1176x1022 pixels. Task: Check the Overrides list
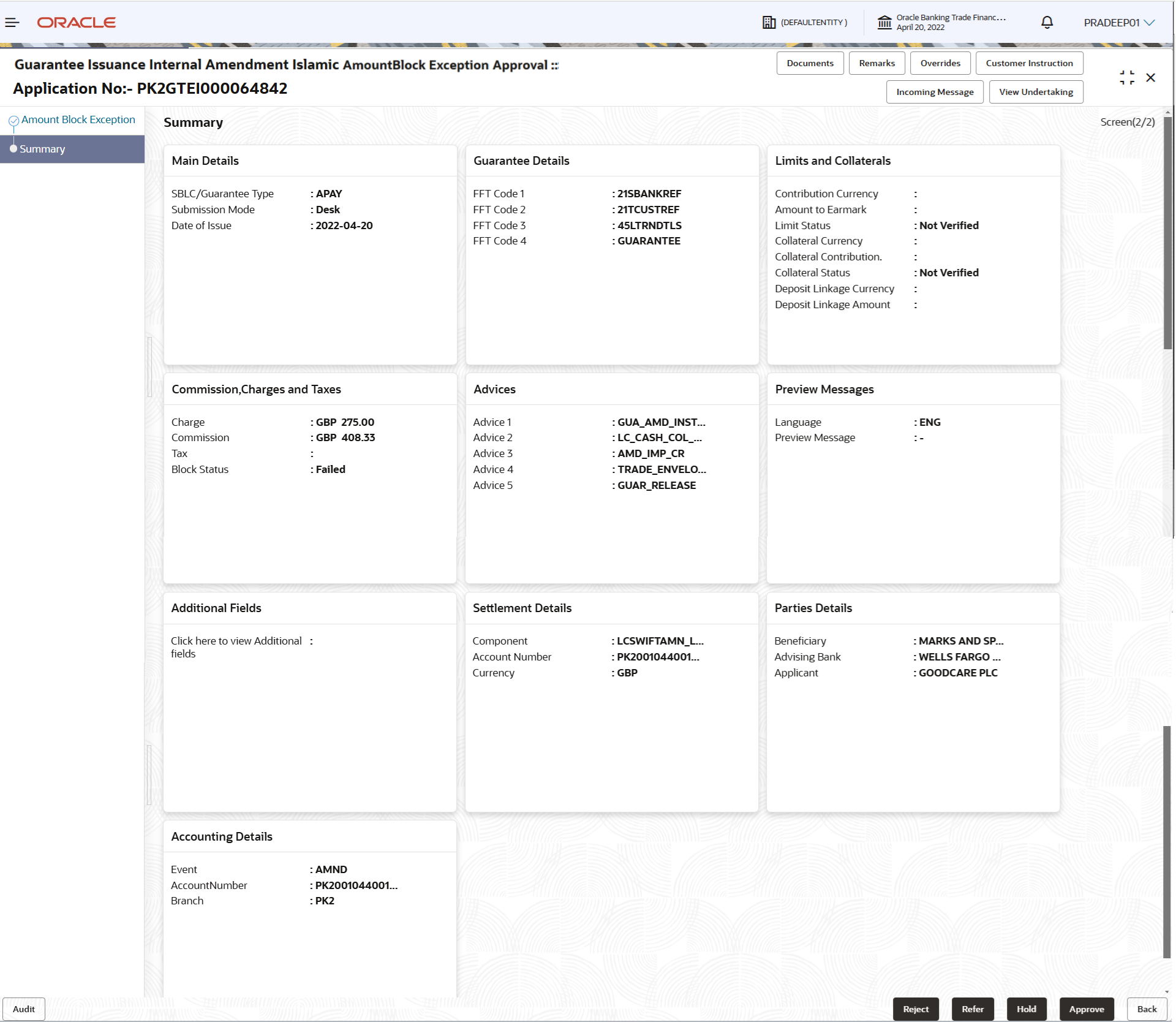click(940, 62)
